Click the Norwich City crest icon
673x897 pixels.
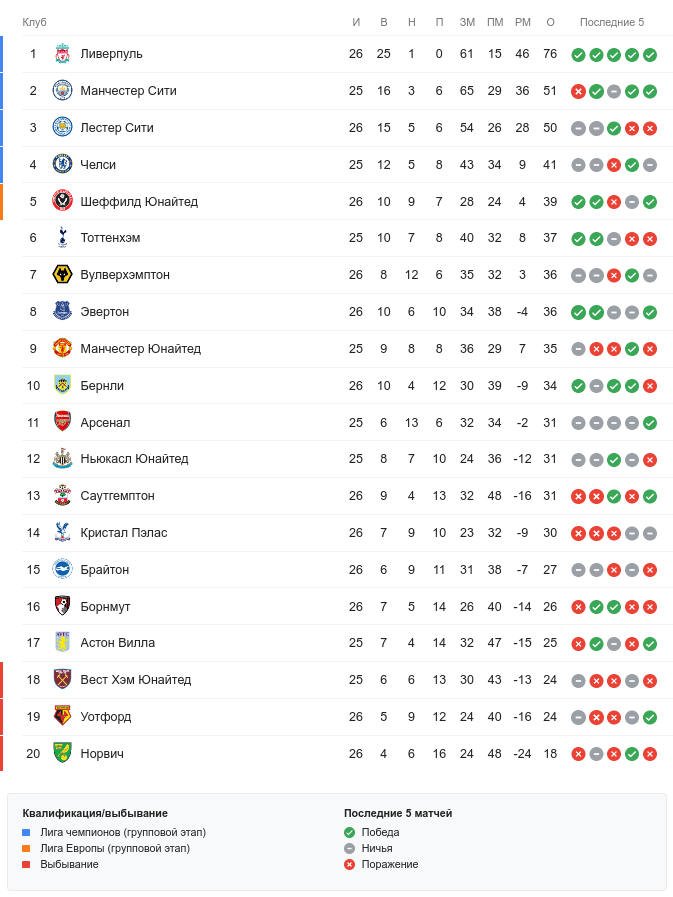62,754
